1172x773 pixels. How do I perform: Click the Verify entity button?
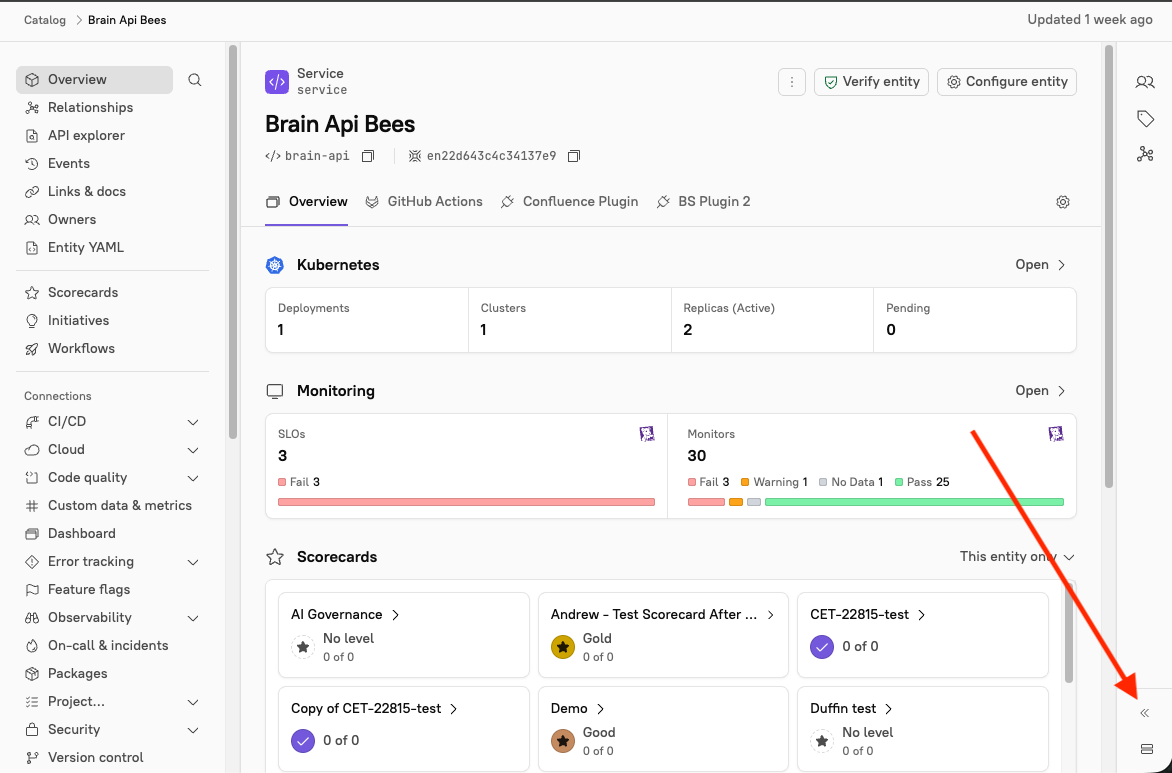click(x=872, y=82)
